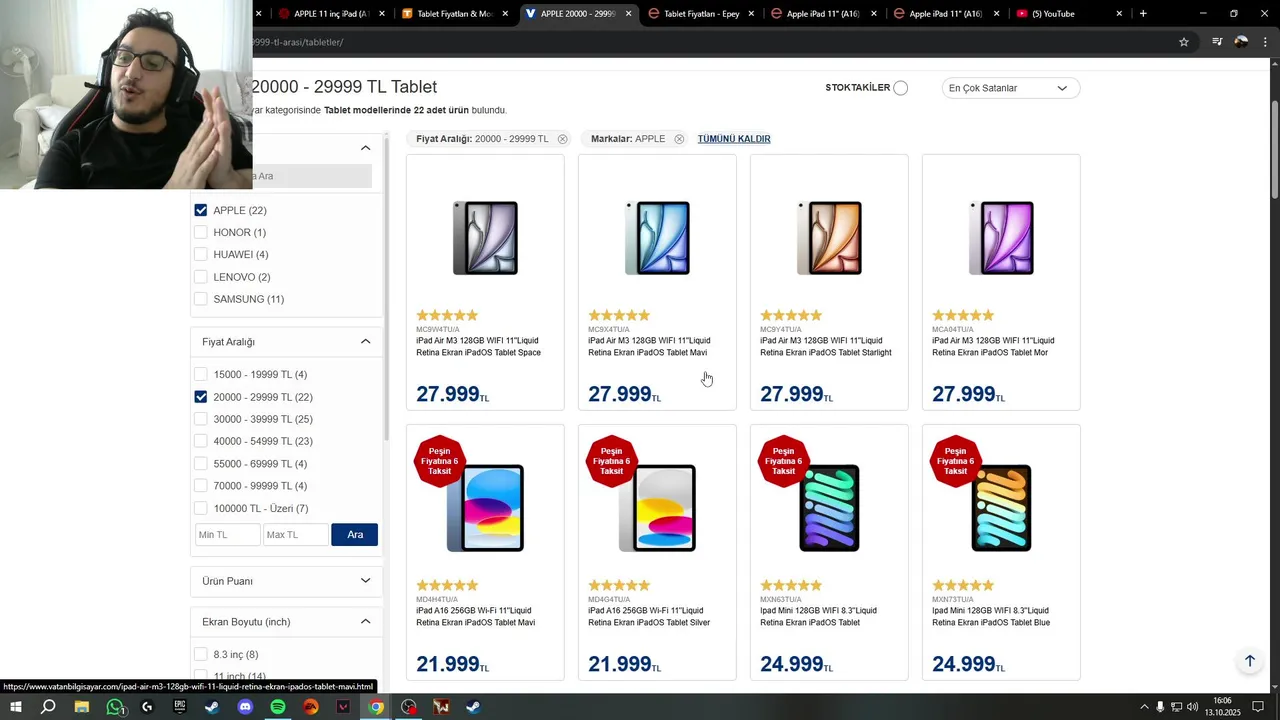Switch to the Tablet Fiyatları - Epey tab

pos(703,14)
